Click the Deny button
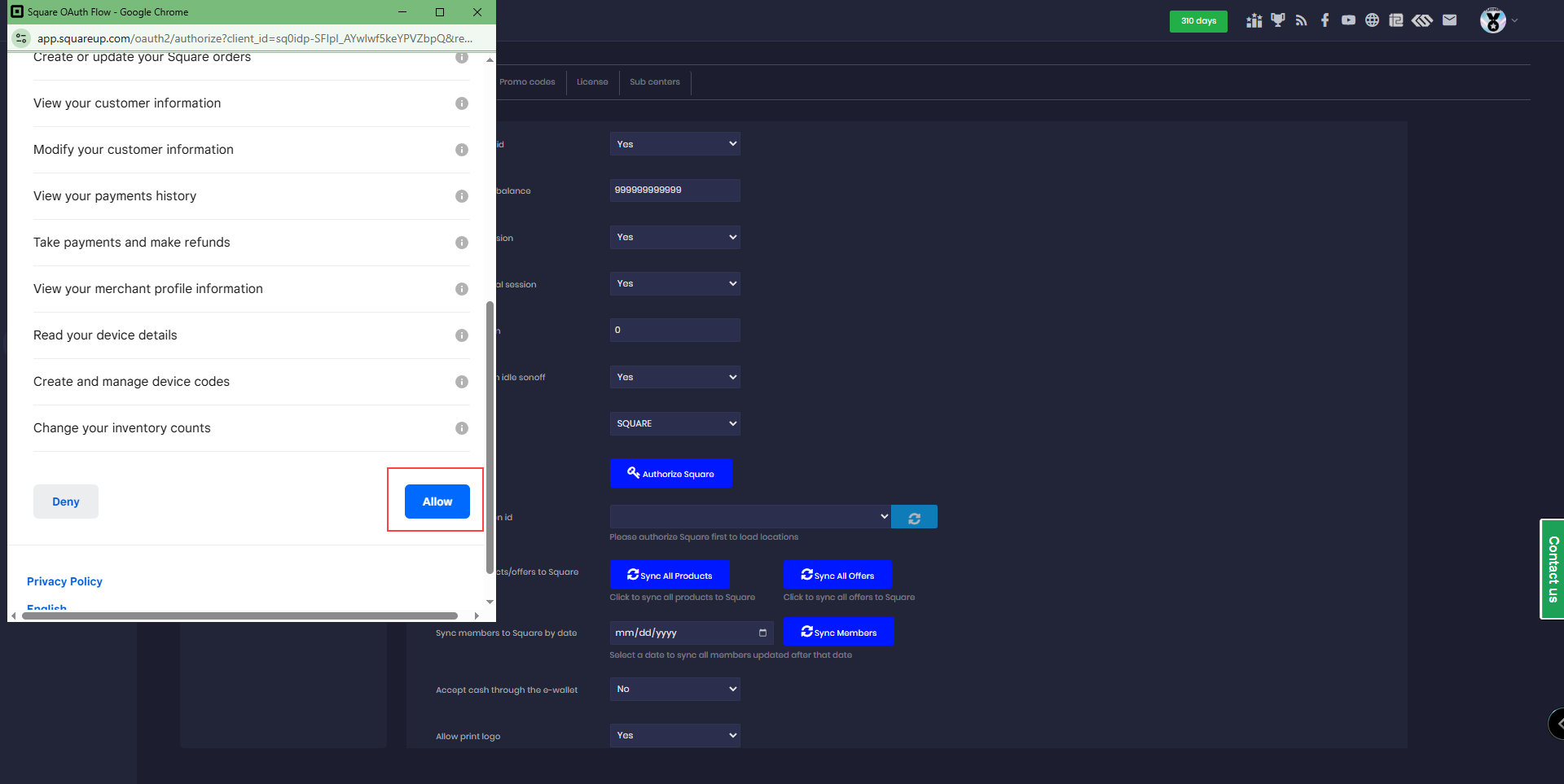The height and width of the screenshot is (784, 1564). pyautogui.click(x=66, y=501)
